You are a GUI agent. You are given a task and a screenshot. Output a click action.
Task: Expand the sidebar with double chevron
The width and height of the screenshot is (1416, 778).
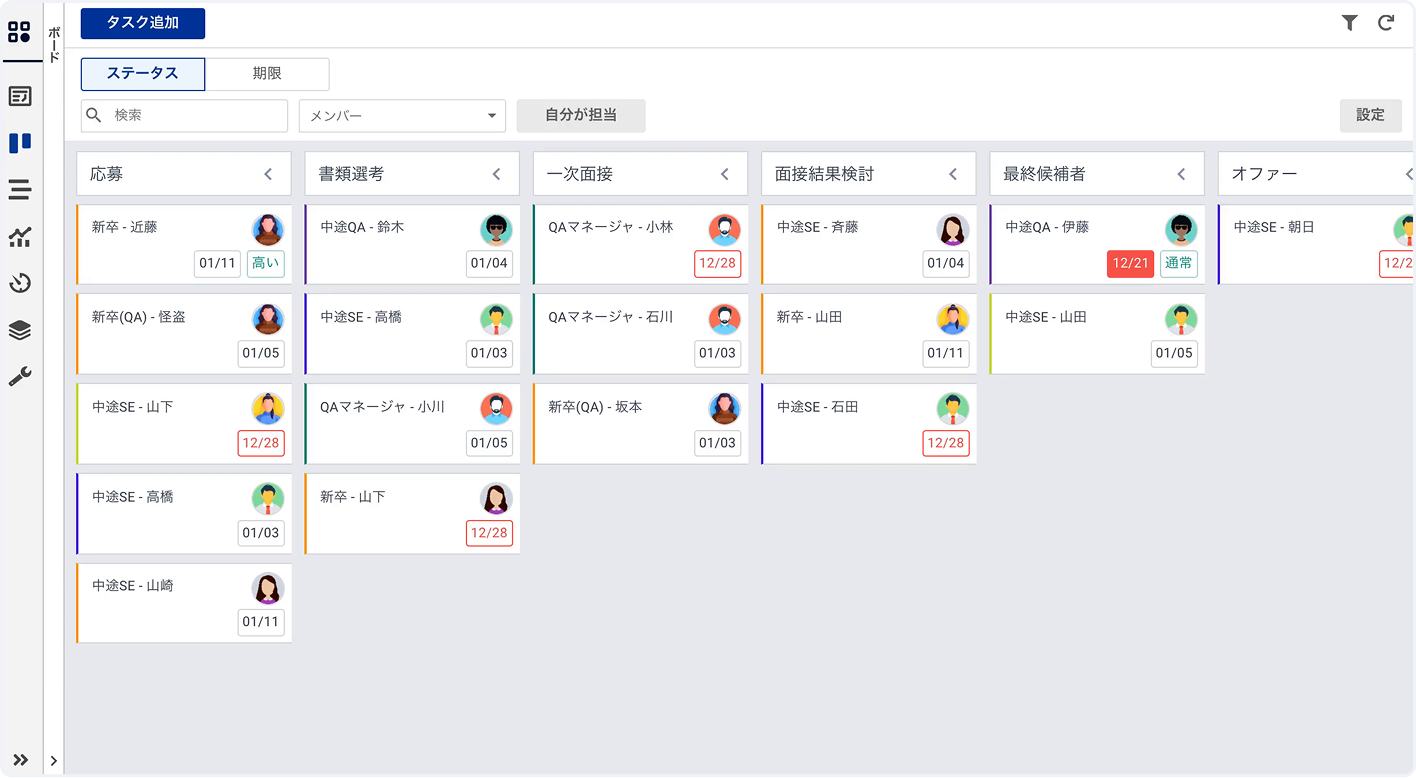coord(20,760)
